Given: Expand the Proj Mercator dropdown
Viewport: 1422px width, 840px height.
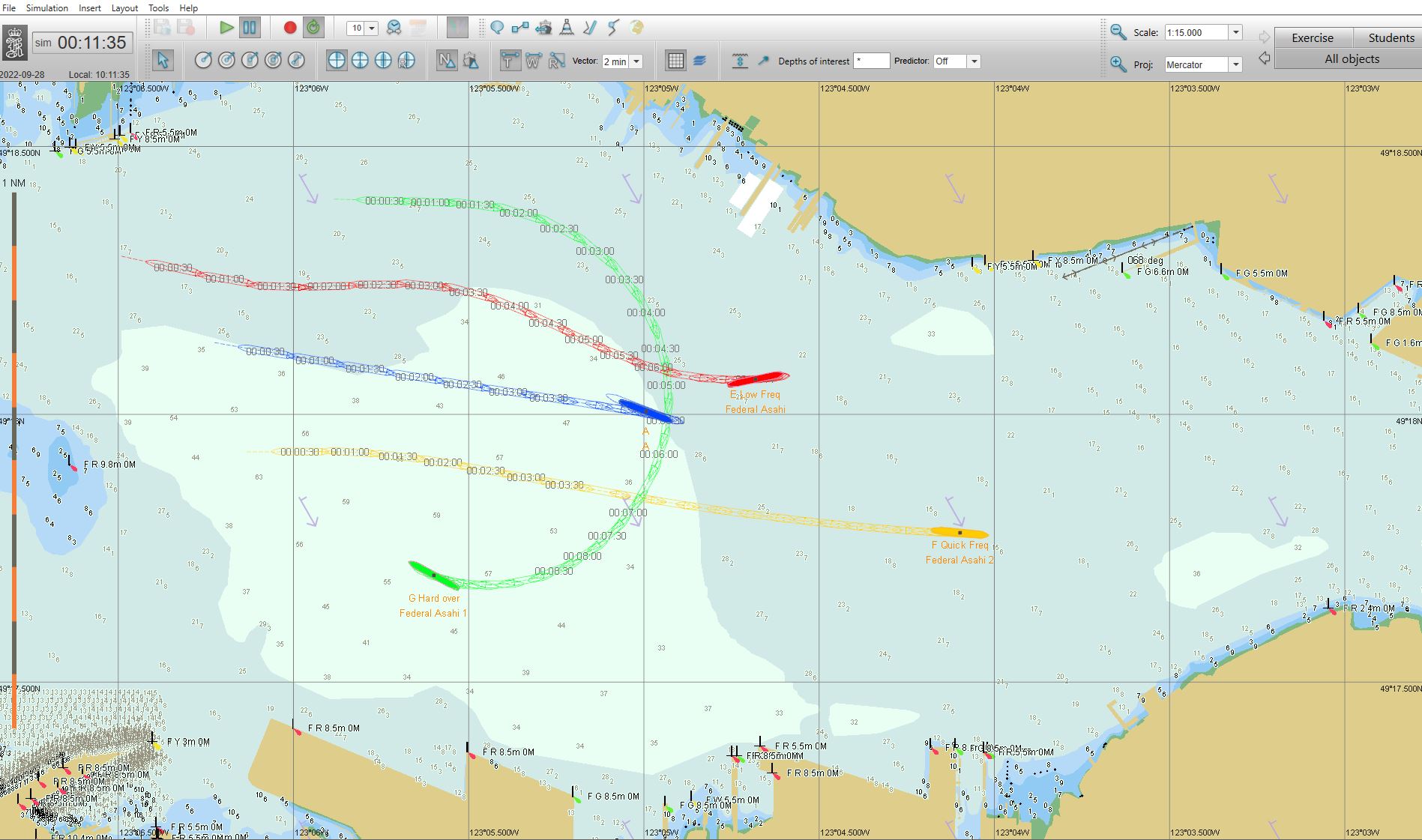Looking at the screenshot, I should coord(1235,65).
